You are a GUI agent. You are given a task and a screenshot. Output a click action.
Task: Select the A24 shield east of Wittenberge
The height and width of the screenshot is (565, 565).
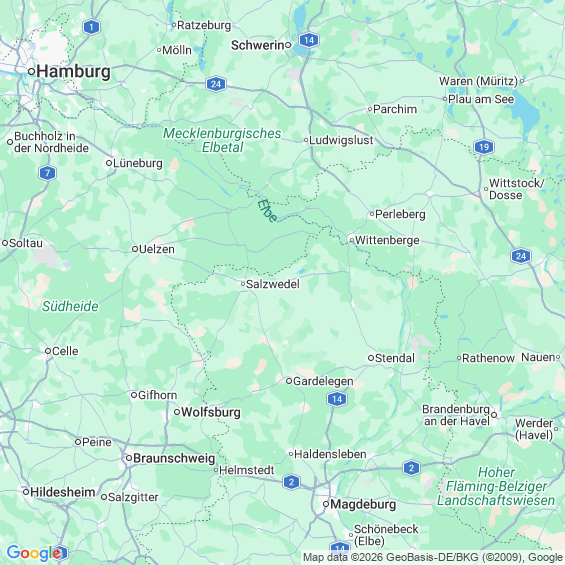(x=521, y=256)
